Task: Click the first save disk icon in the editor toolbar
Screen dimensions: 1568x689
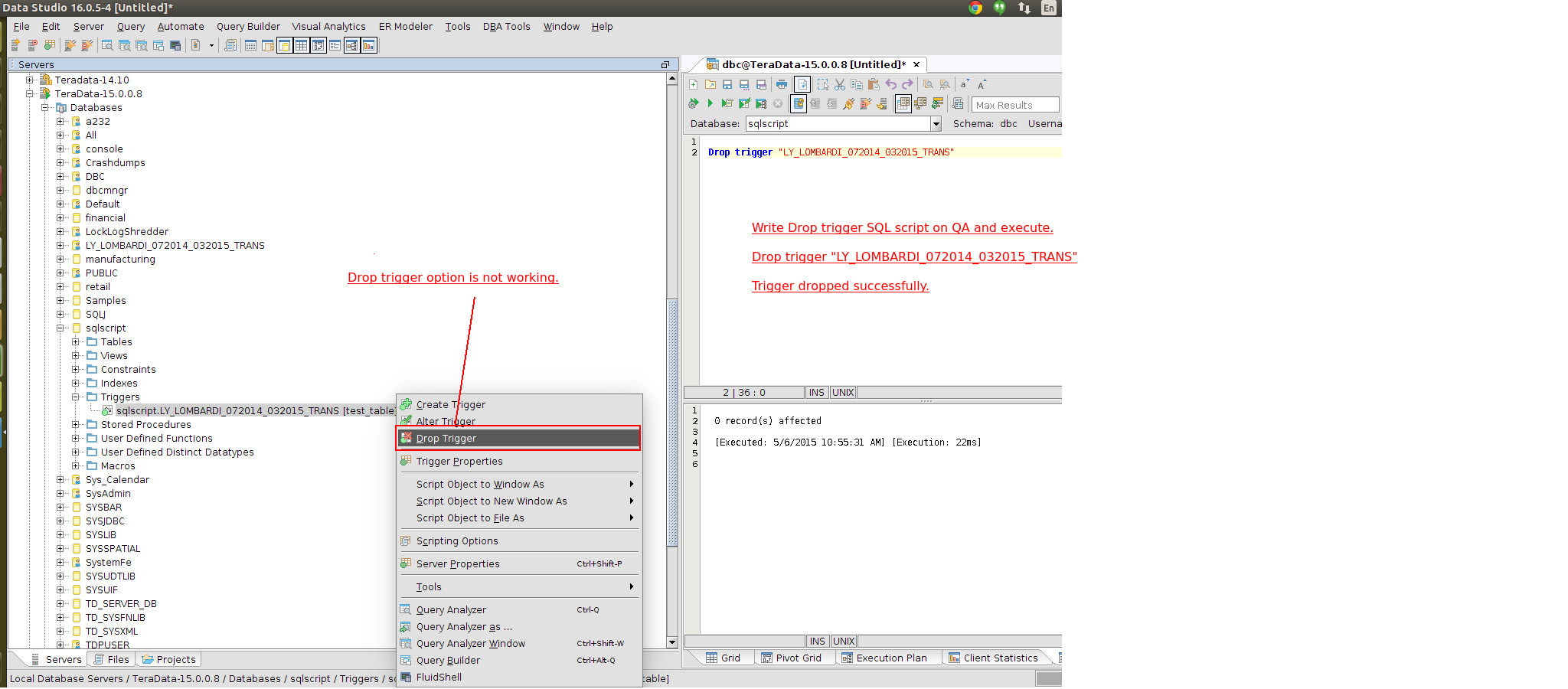Action: [x=727, y=84]
